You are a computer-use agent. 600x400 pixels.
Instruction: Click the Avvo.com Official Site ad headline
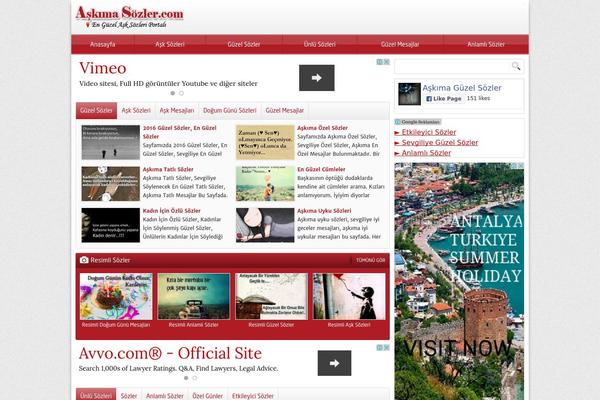pos(170,353)
